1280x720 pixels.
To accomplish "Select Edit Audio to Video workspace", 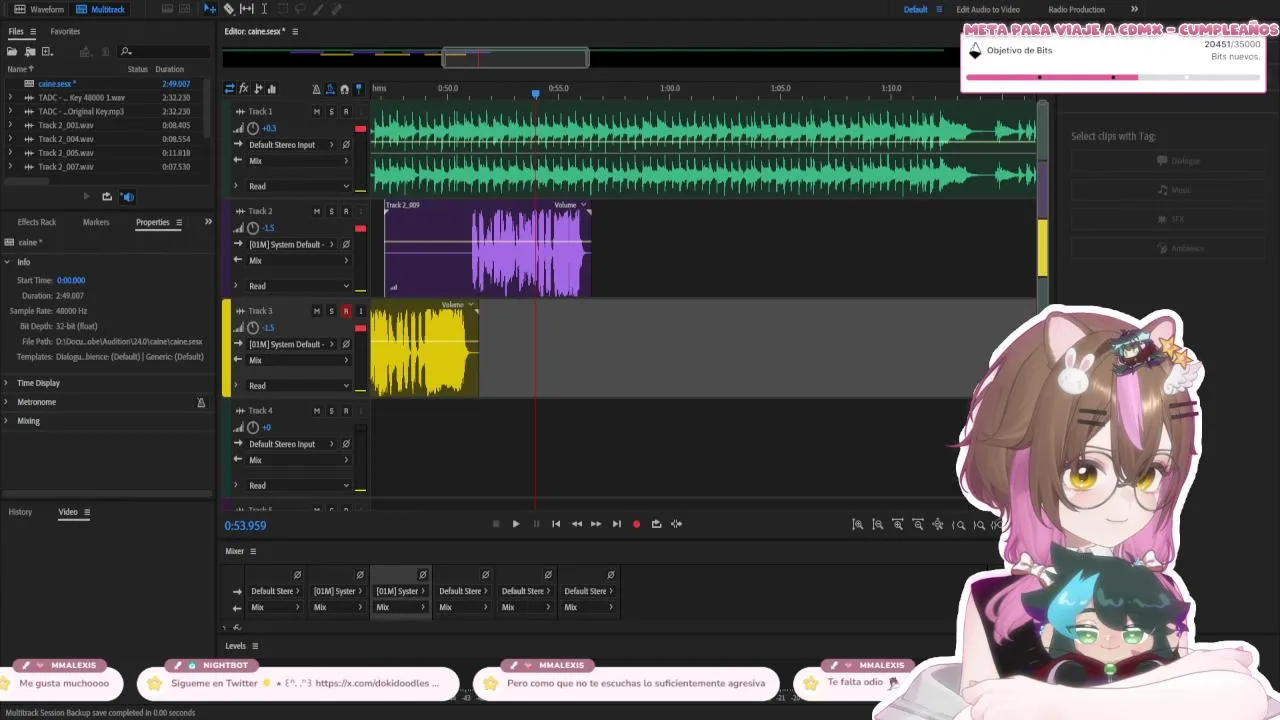I will [x=988, y=9].
